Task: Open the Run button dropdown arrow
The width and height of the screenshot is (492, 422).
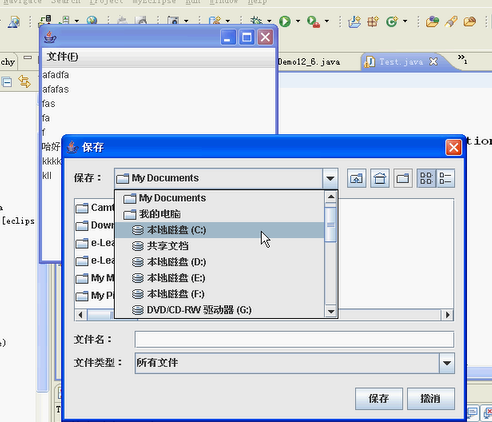Action: click(x=298, y=21)
